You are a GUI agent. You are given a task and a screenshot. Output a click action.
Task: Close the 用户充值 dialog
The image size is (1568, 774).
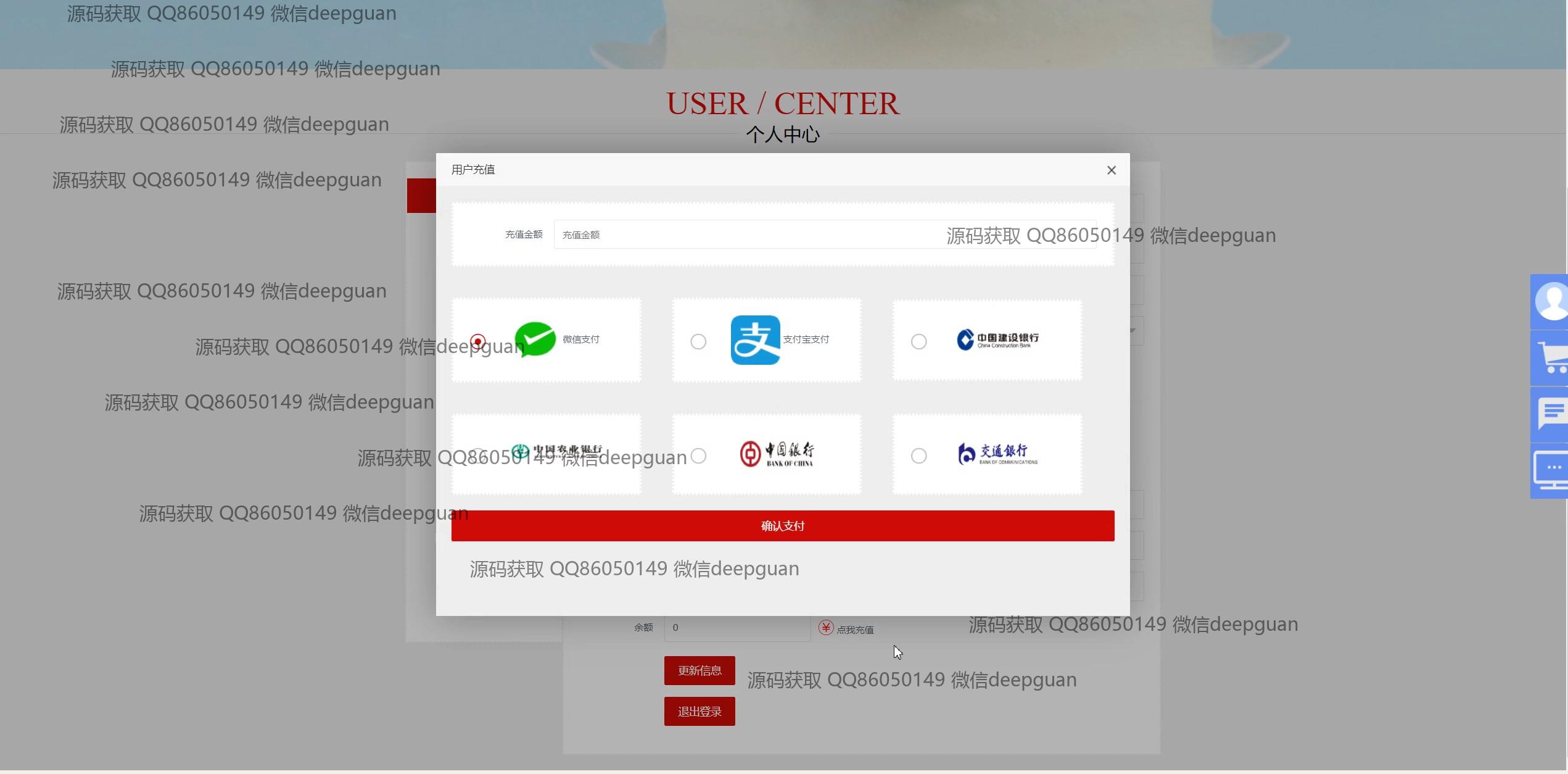tap(1111, 170)
